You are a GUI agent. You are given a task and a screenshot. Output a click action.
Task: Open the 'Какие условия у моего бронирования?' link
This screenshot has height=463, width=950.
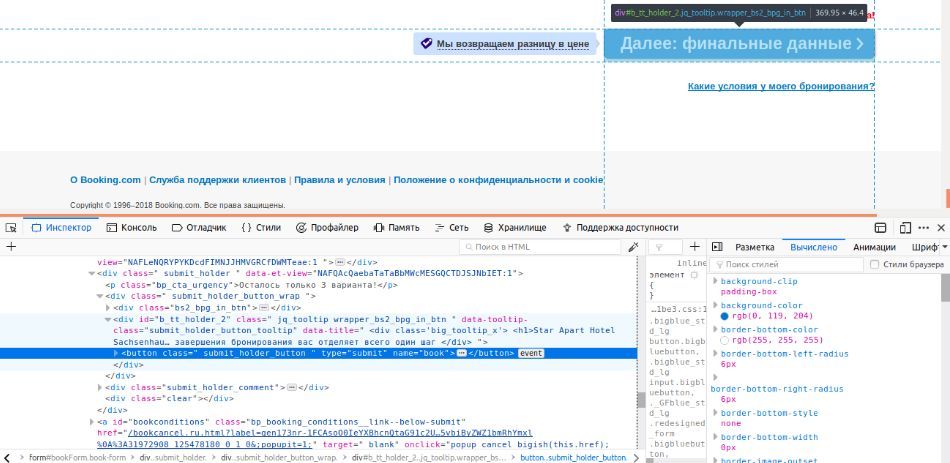tap(781, 86)
